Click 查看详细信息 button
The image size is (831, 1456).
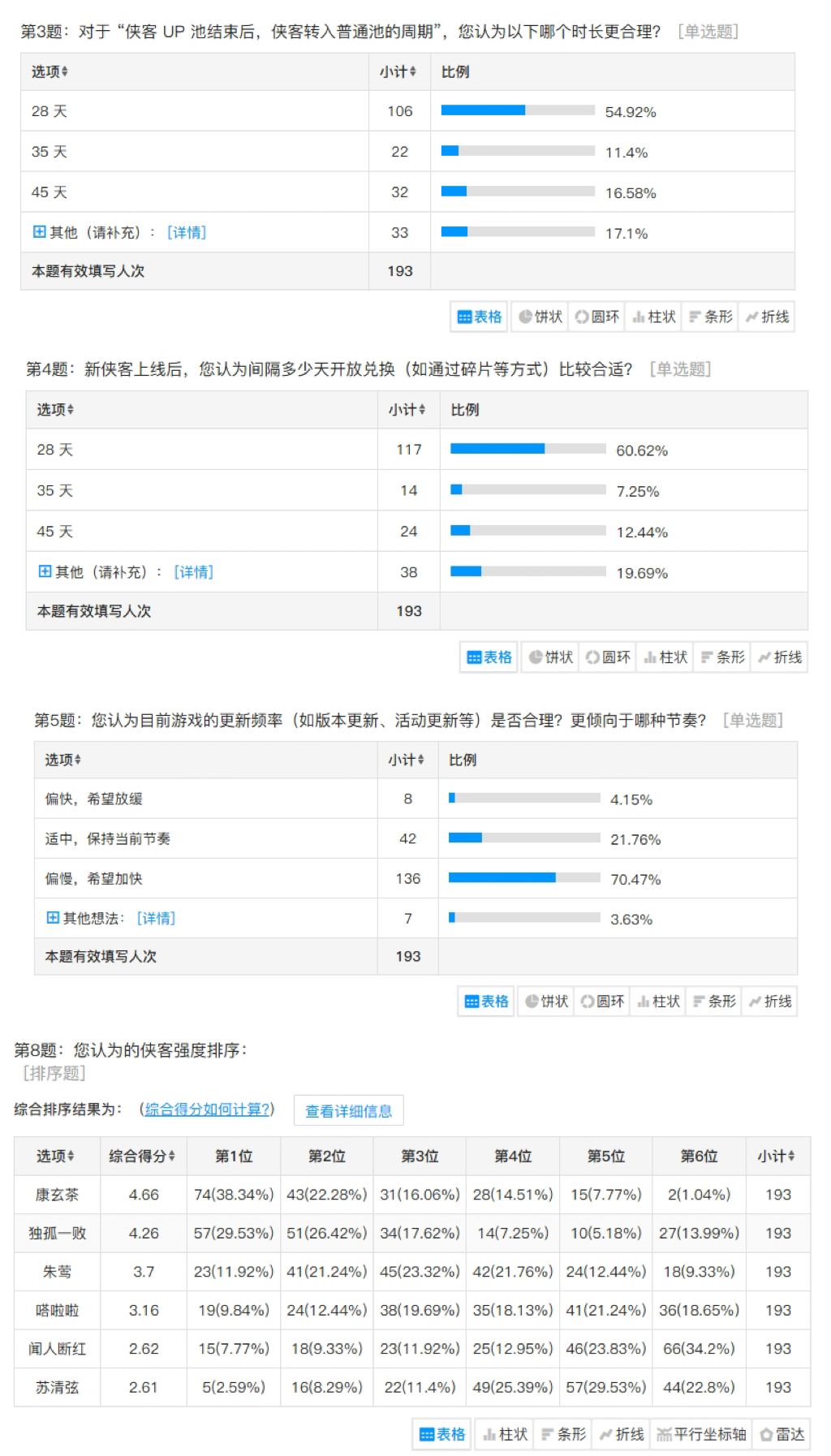pyautogui.click(x=348, y=1111)
